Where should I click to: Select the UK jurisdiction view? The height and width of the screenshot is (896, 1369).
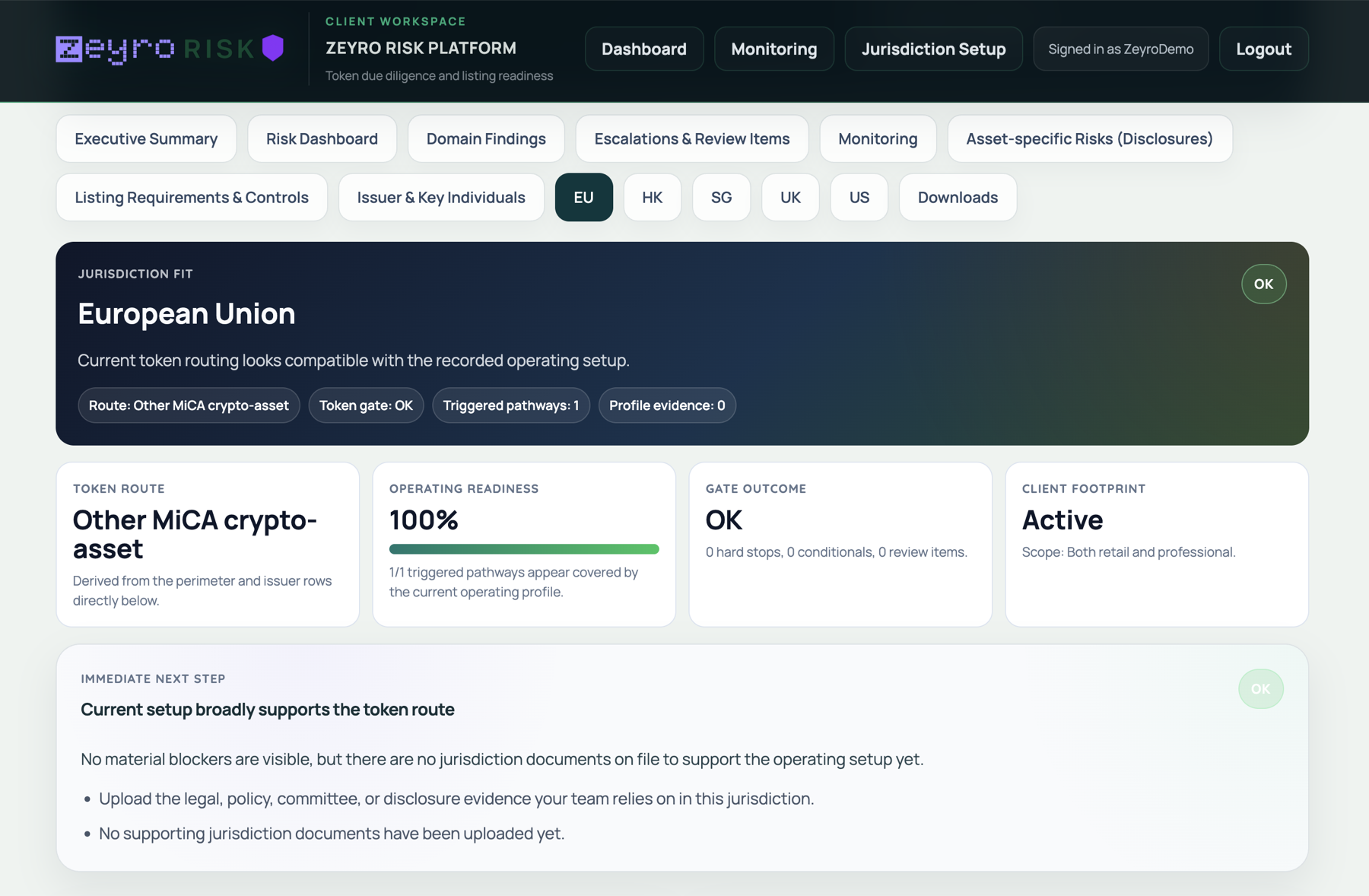(x=790, y=197)
